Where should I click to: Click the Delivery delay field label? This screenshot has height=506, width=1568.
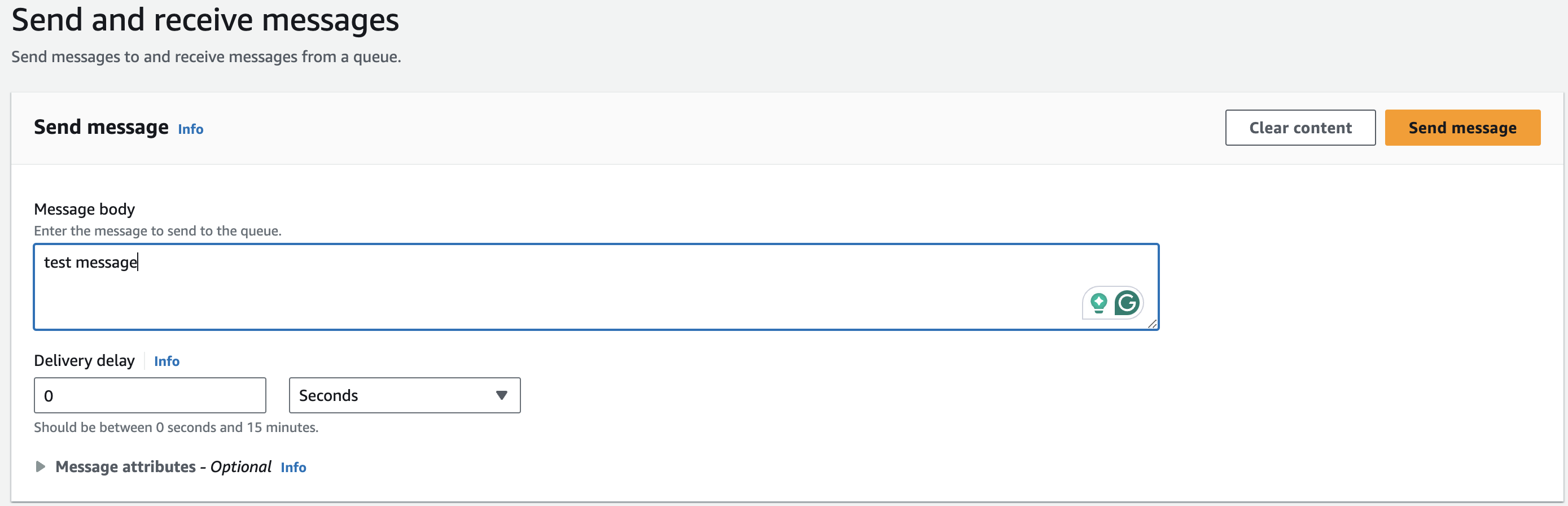pyautogui.click(x=85, y=360)
